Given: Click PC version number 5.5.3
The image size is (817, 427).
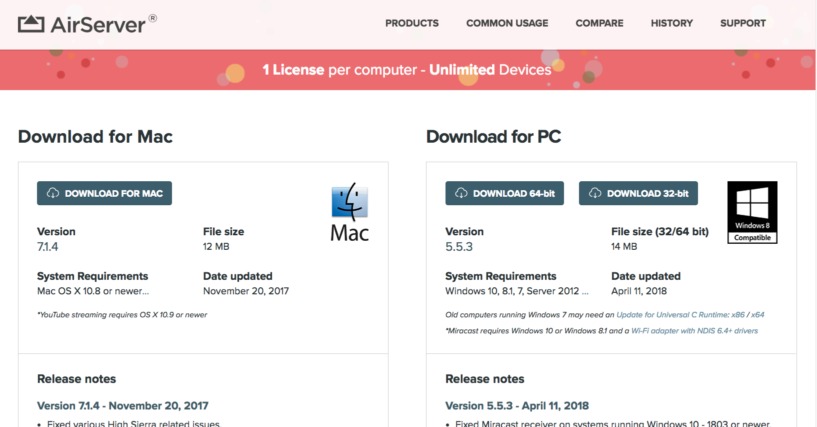Looking at the screenshot, I should pos(459,247).
